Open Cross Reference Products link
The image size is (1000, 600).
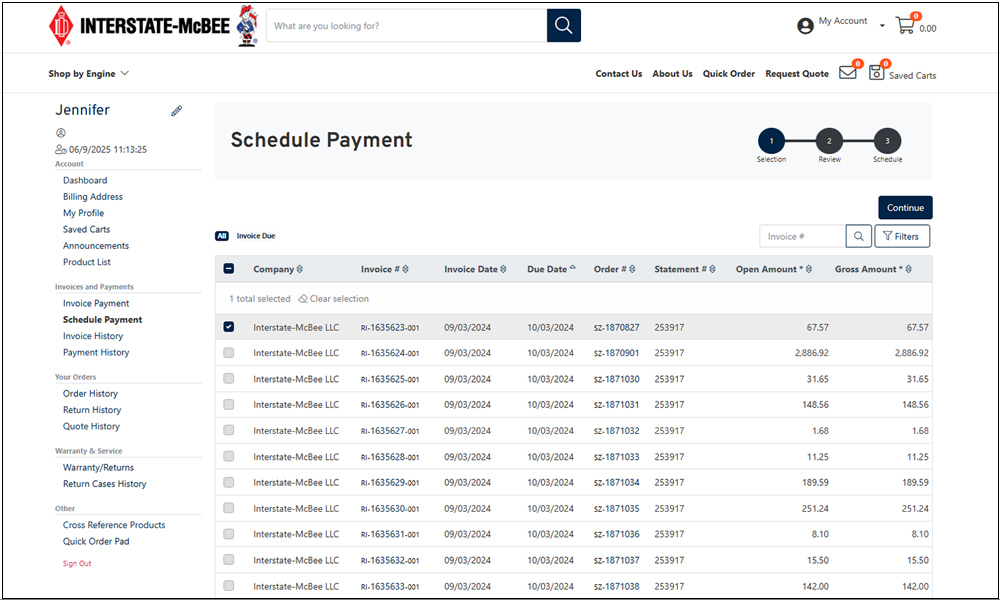tap(114, 525)
